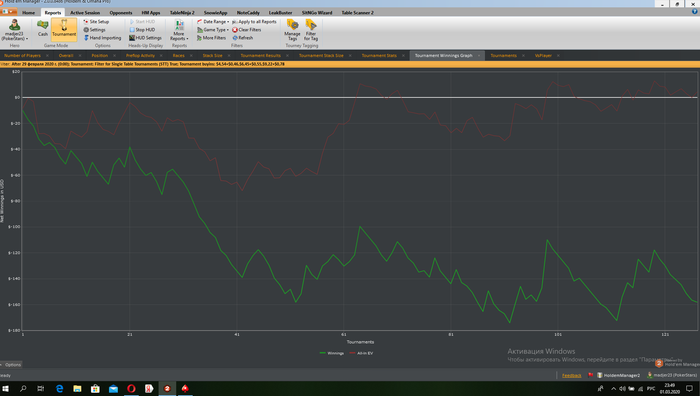Switch to the Home ribbon tab
Image resolution: width=700 pixels, height=396 pixels.
pyautogui.click(x=29, y=13)
